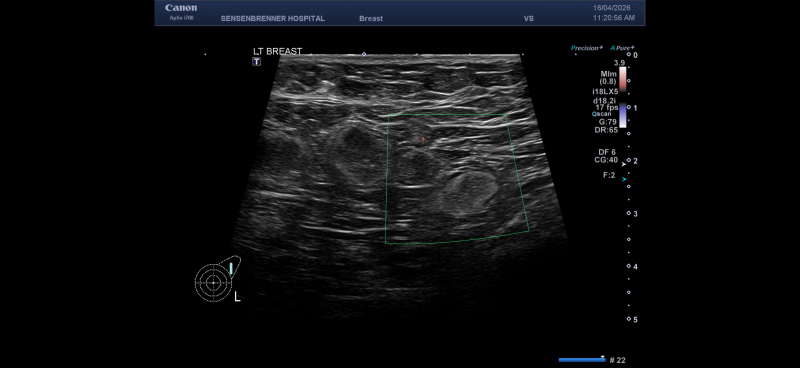The height and width of the screenshot is (368, 800).
Task: Click the MIm (0.8) readout
Action: (x=609, y=78)
